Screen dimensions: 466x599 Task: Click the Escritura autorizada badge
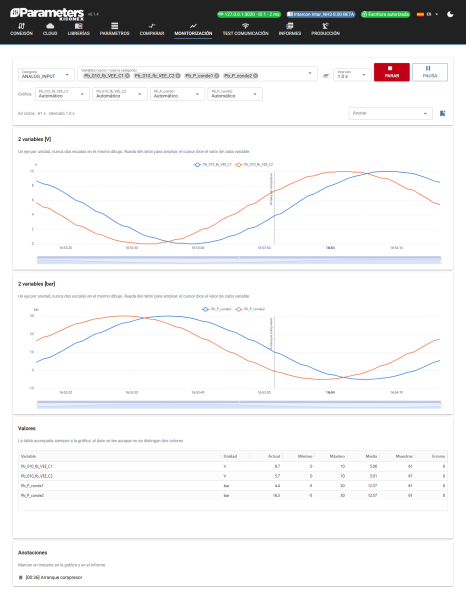pos(386,14)
